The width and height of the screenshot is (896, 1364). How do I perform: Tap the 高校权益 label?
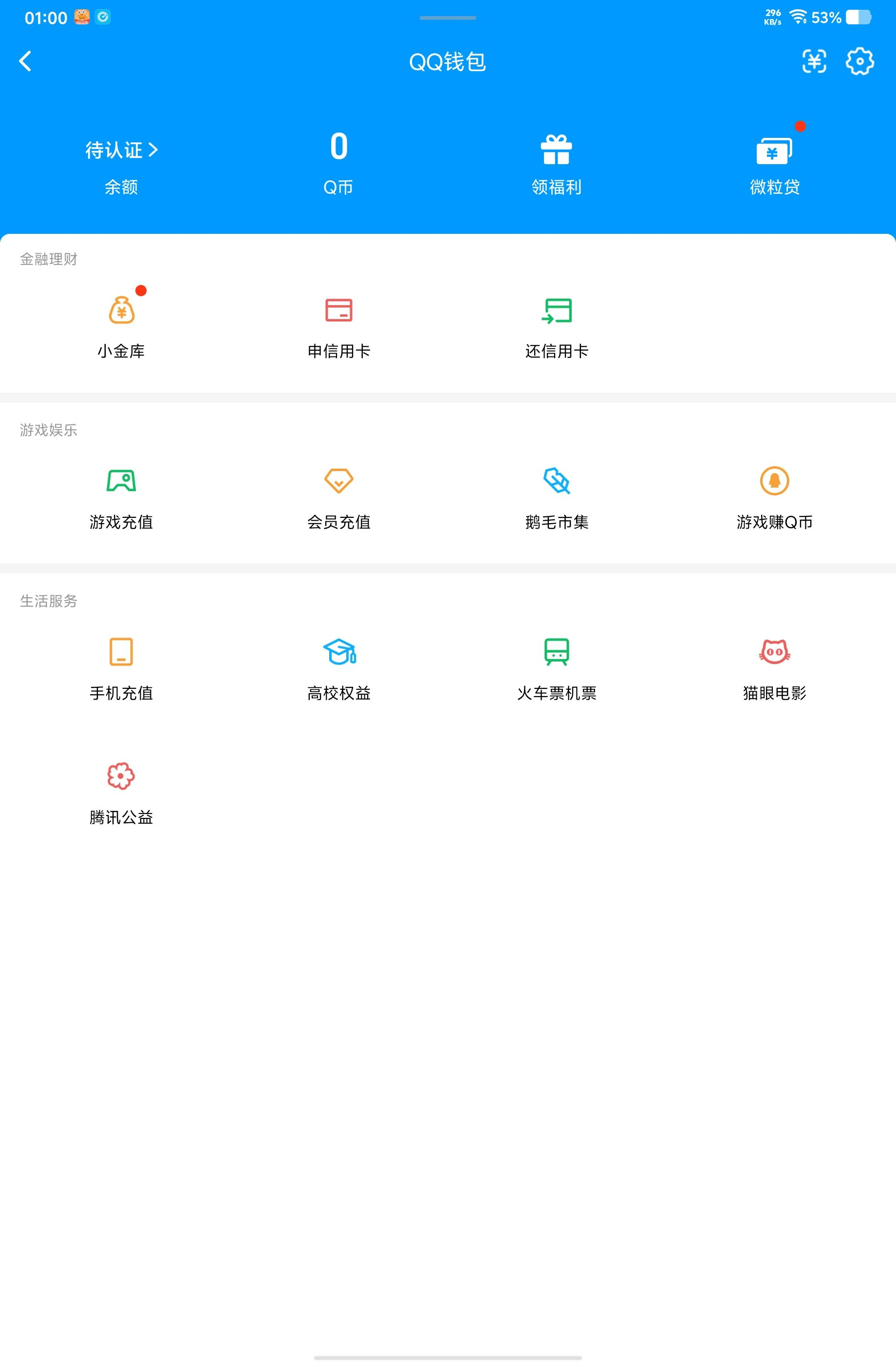[339, 693]
